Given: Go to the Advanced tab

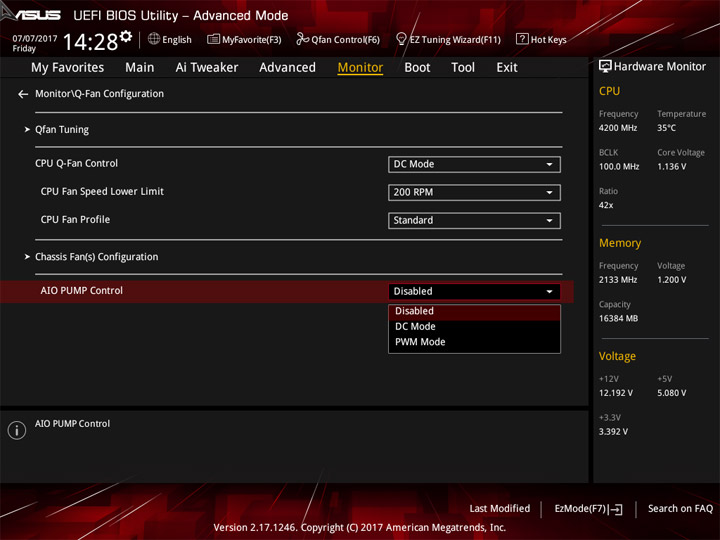Looking at the screenshot, I should pos(287,68).
